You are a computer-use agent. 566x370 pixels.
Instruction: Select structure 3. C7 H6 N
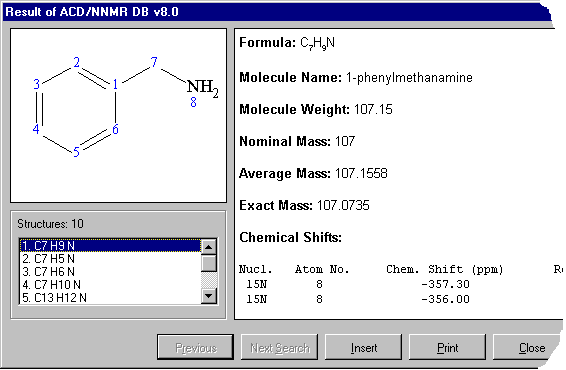click(x=110, y=272)
